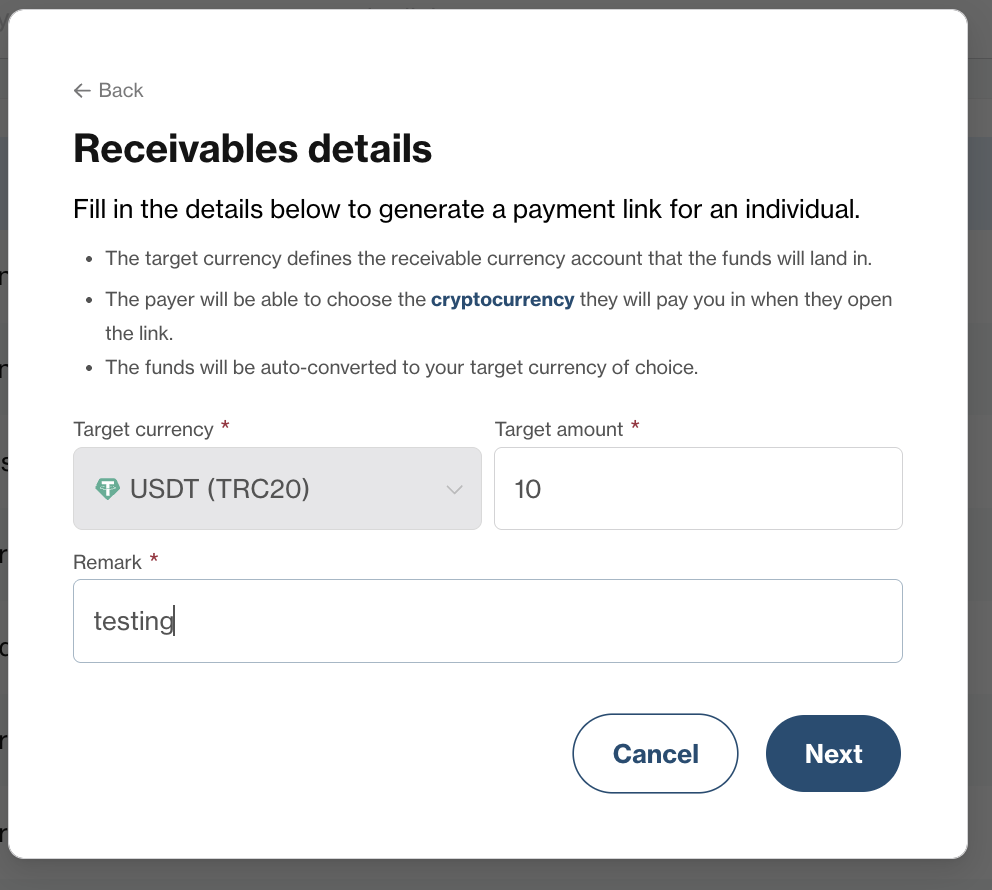The width and height of the screenshot is (992, 890).
Task: Click the Cancel button
Action: (655, 753)
